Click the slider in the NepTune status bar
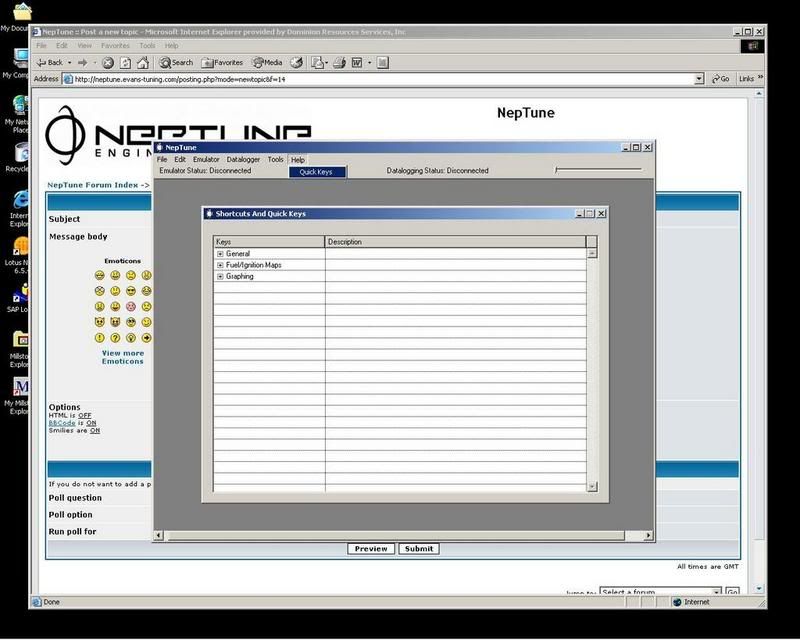Screen dimensions: 800x640 (598, 169)
